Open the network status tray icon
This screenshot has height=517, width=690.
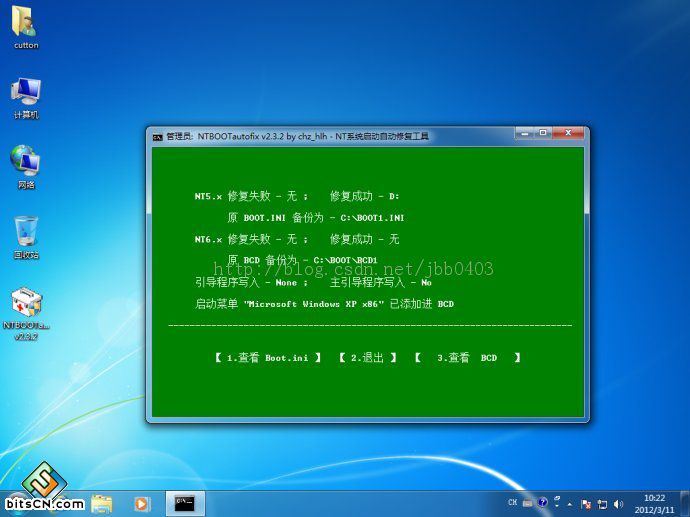602,504
